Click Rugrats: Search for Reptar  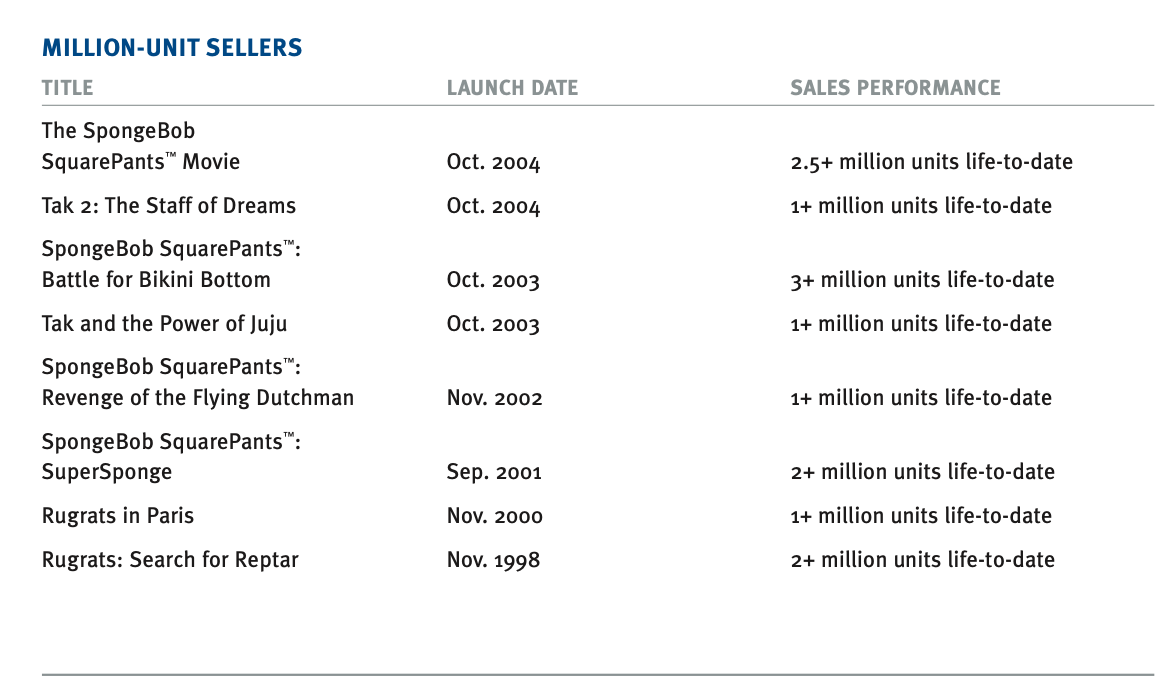[171, 560]
